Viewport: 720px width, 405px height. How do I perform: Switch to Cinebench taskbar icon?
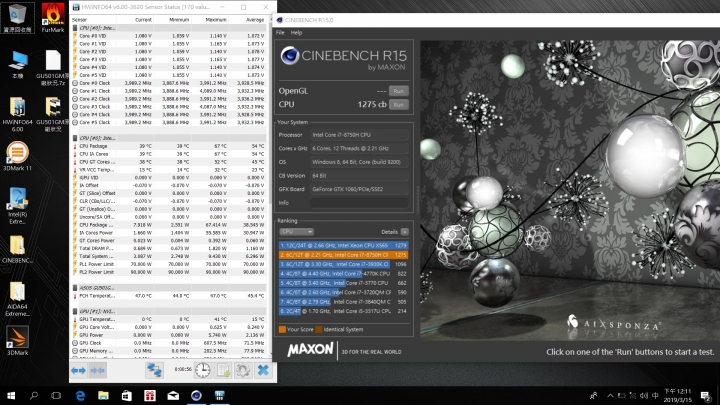point(197,395)
